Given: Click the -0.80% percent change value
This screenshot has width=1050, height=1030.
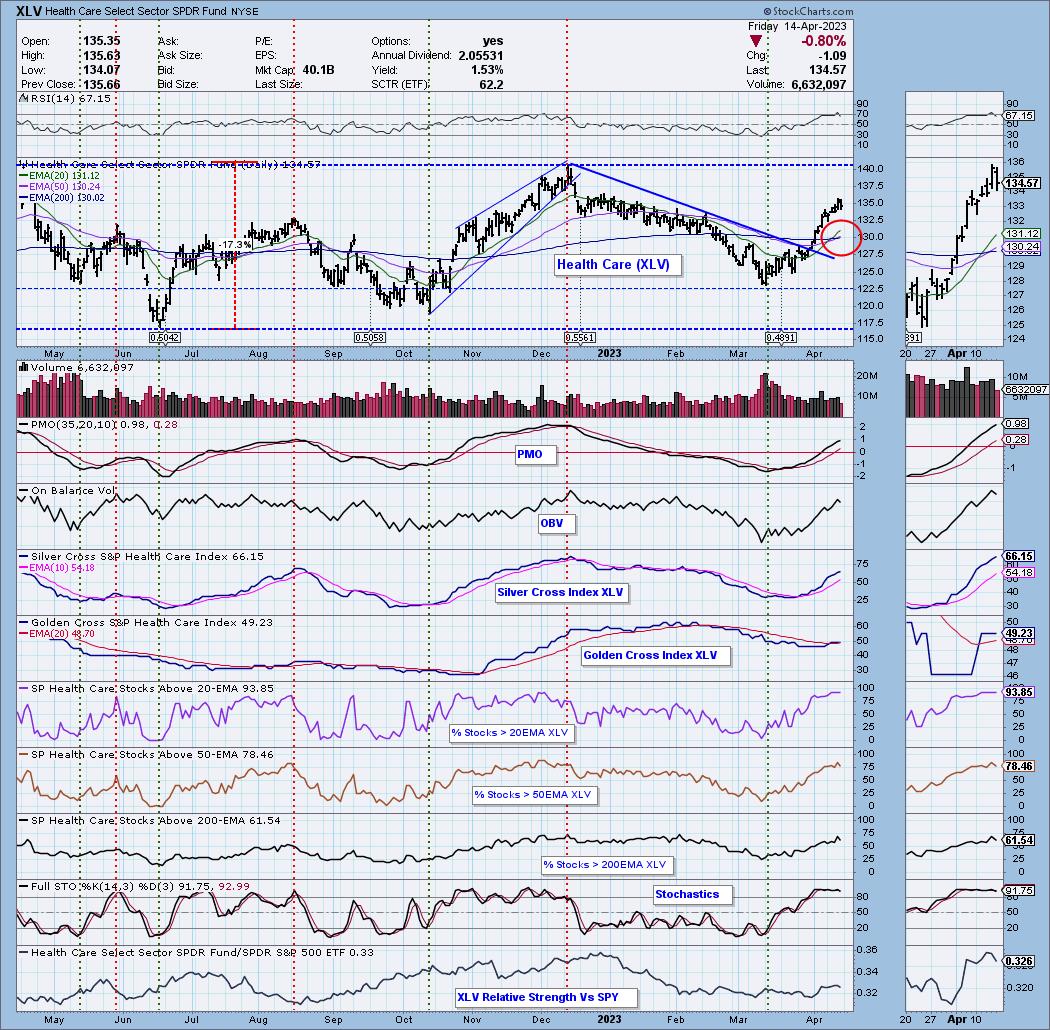Looking at the screenshot, I should point(823,42).
